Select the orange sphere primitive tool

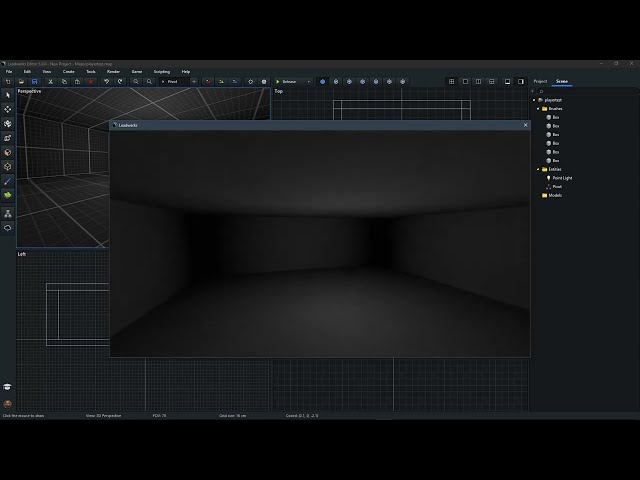(x=8, y=152)
